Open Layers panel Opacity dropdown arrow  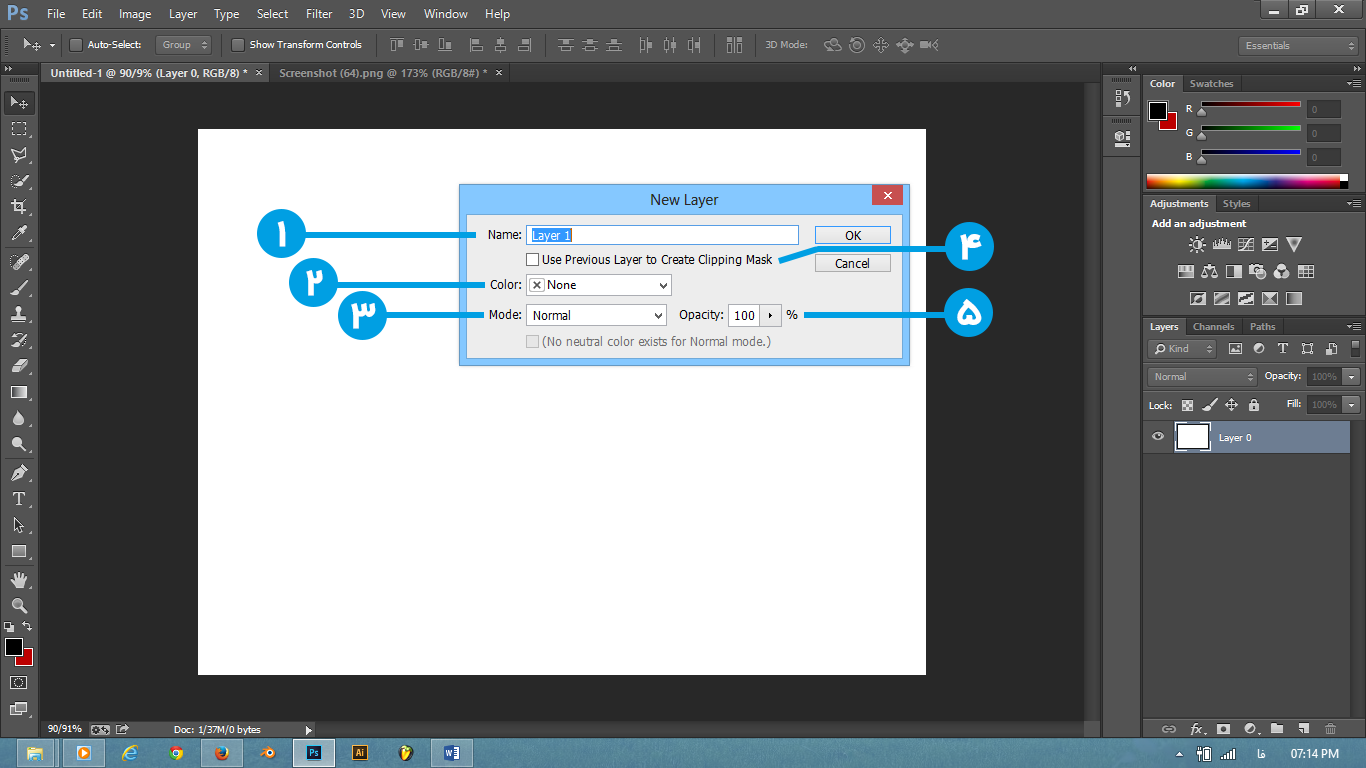pyautogui.click(x=1352, y=377)
